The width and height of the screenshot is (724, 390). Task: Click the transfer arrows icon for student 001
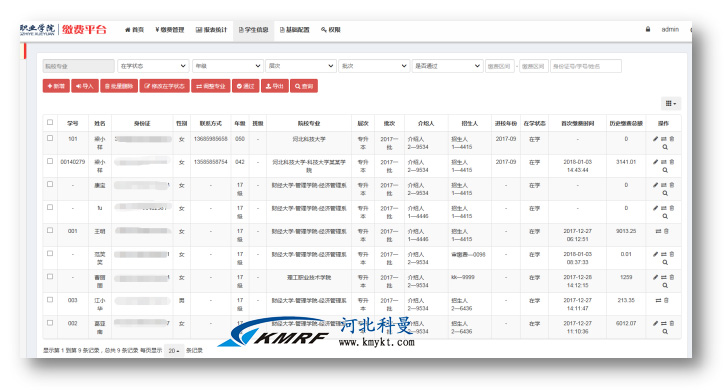(x=658, y=231)
